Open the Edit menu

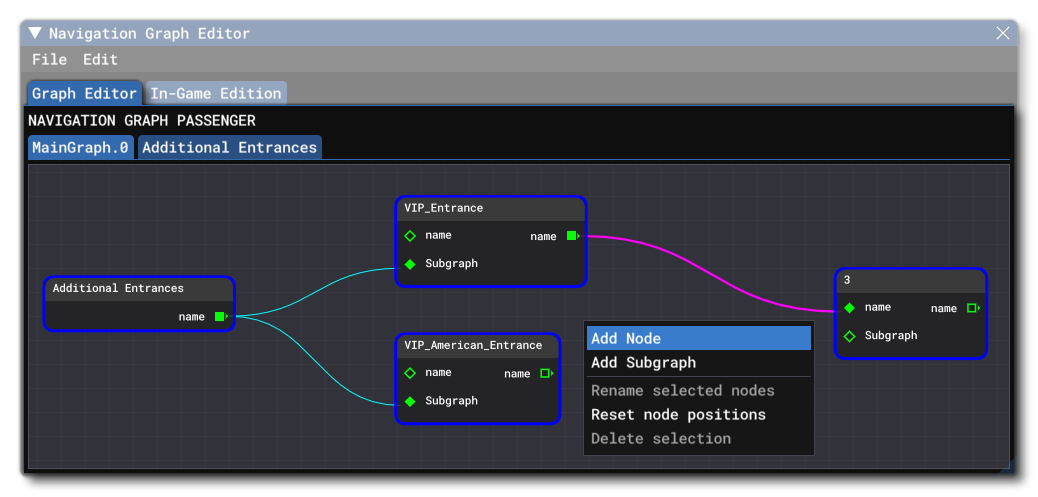(100, 60)
